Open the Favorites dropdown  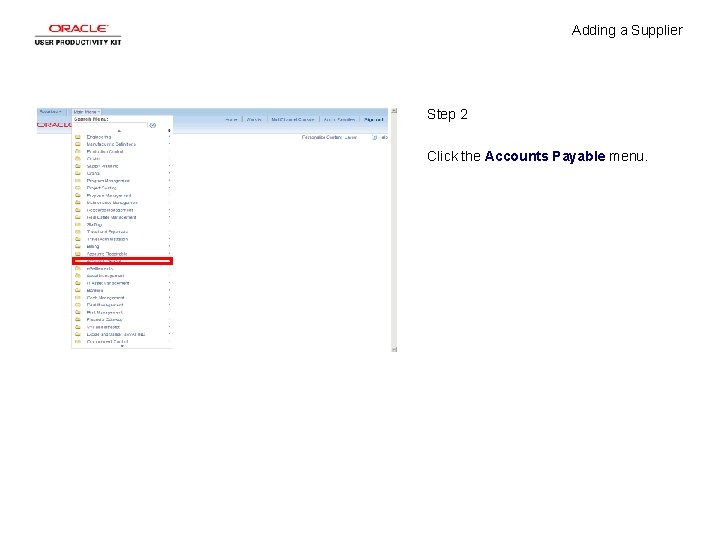51,112
